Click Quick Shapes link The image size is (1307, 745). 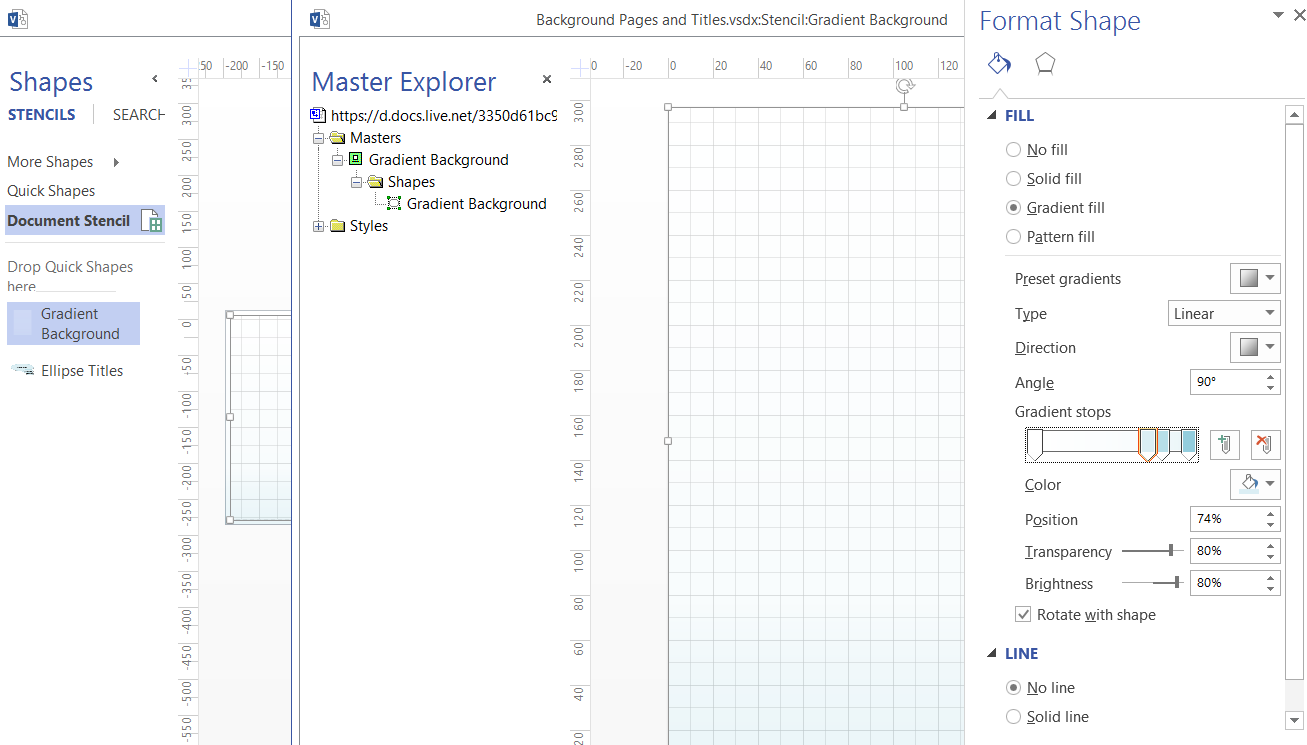point(51,191)
